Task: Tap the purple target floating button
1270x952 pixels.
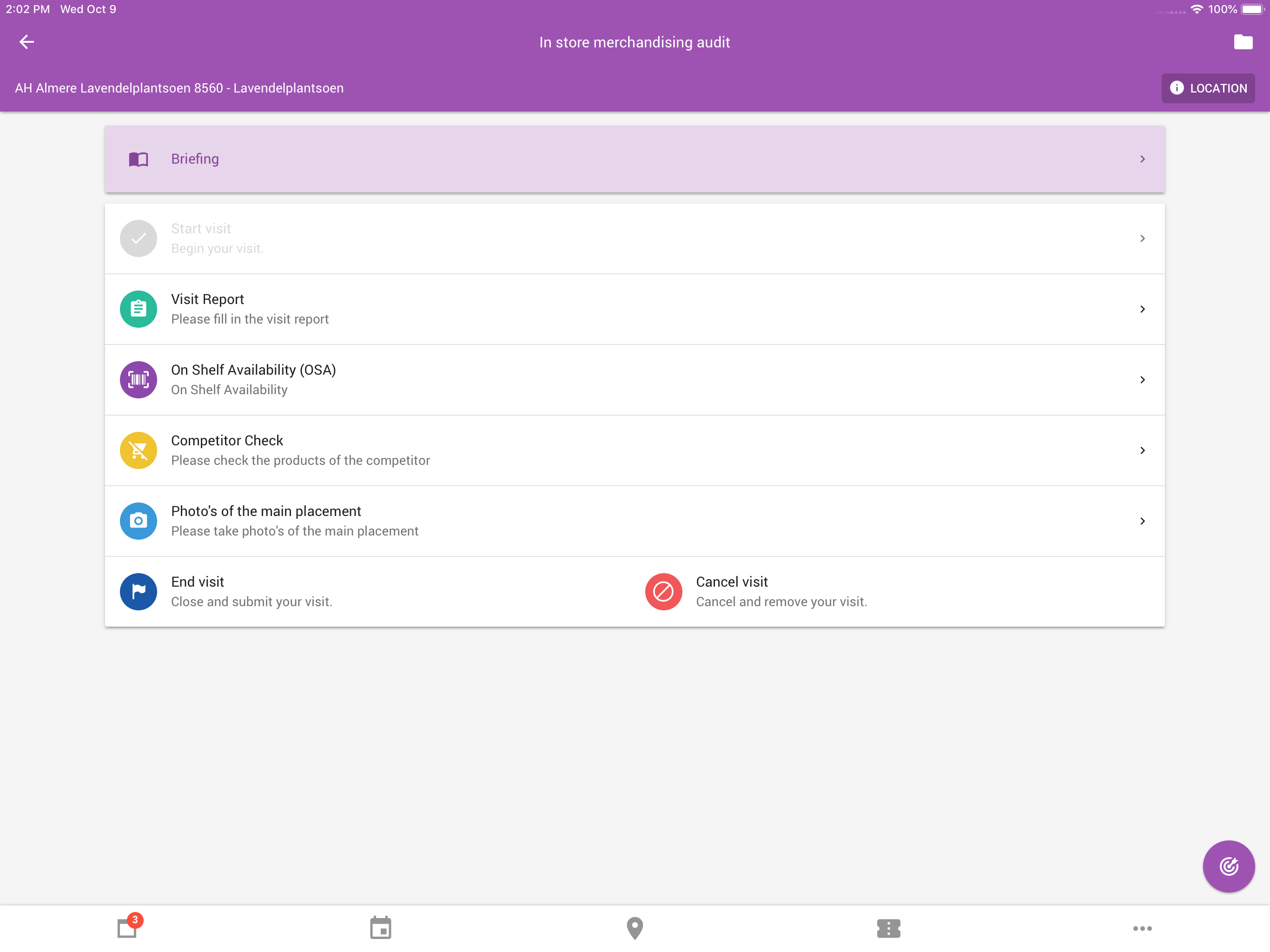Action: [1228, 866]
